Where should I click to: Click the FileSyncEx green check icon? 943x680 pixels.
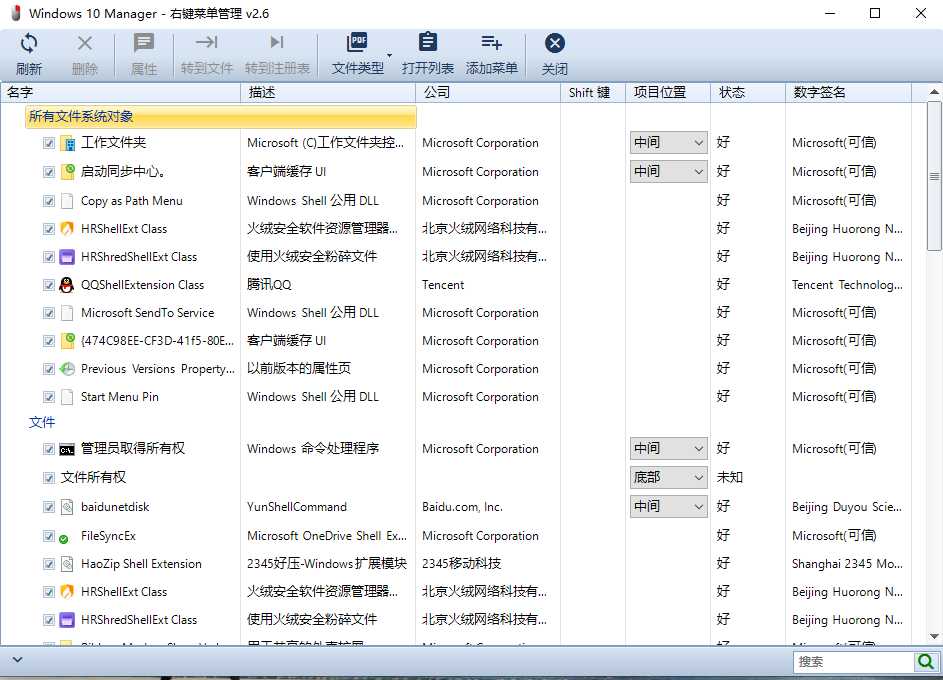pyautogui.click(x=64, y=539)
